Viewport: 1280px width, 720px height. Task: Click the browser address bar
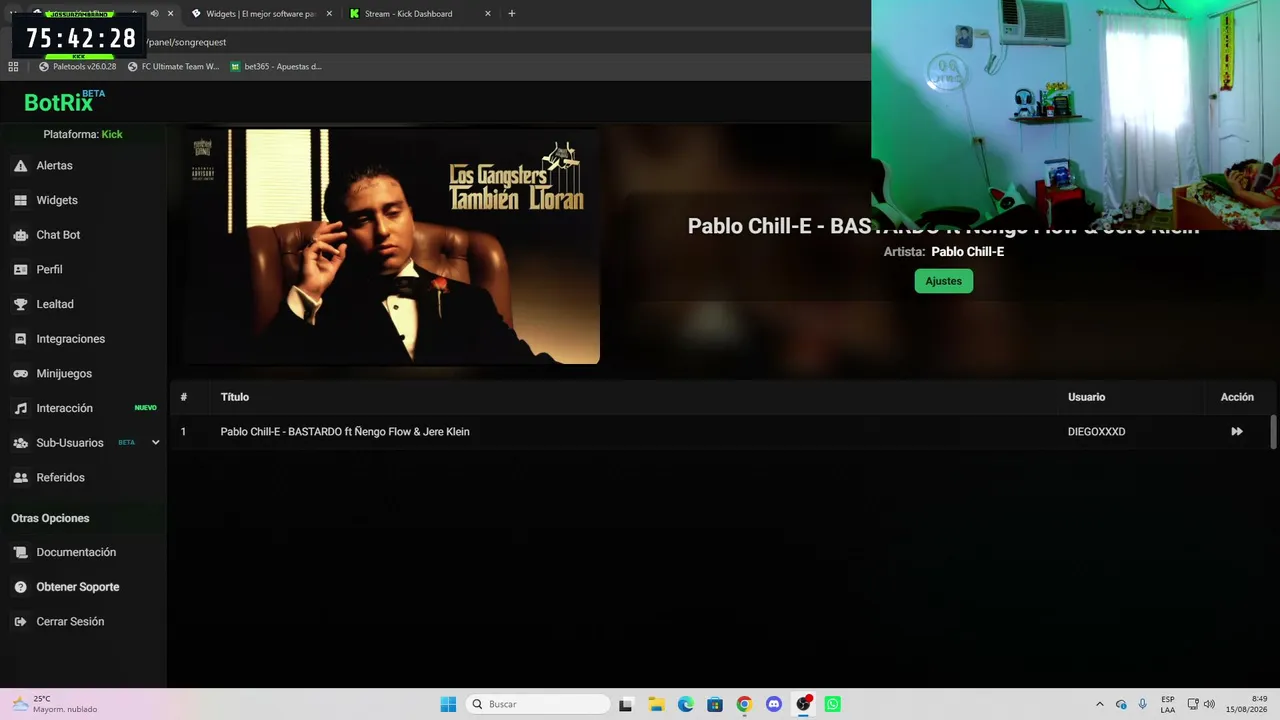click(x=500, y=42)
